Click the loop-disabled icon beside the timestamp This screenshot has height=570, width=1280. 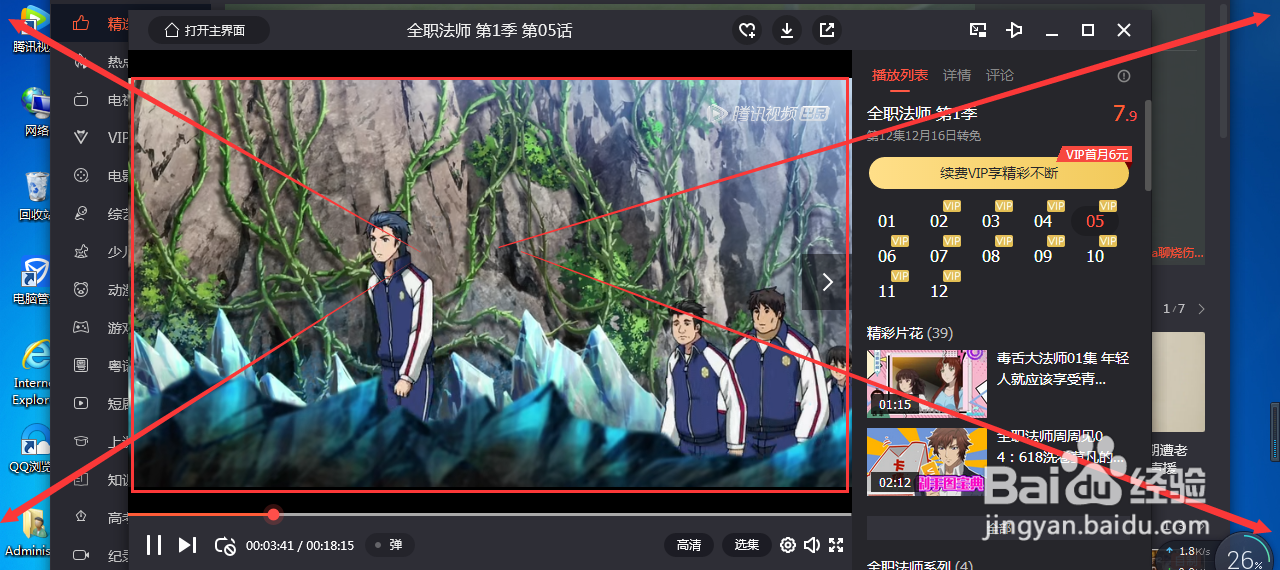tap(225, 545)
